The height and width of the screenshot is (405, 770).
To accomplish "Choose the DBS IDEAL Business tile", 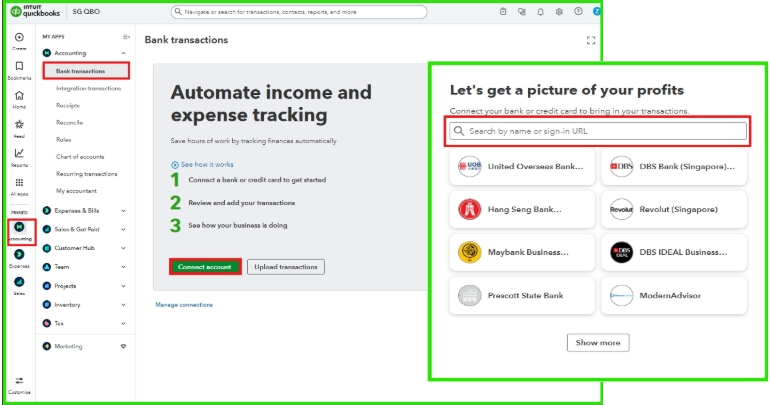I will (x=674, y=252).
